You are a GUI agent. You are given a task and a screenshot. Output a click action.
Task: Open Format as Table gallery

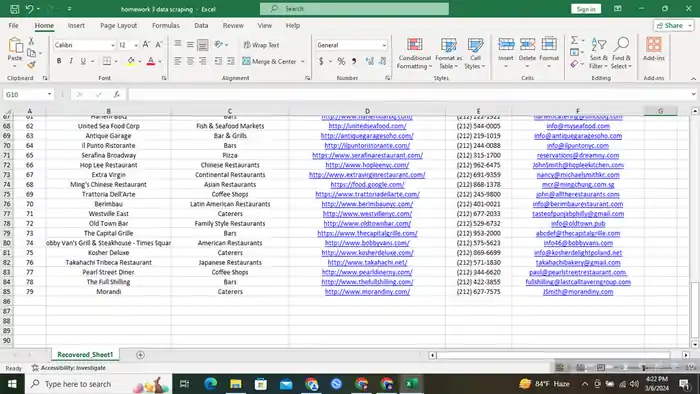(448, 54)
